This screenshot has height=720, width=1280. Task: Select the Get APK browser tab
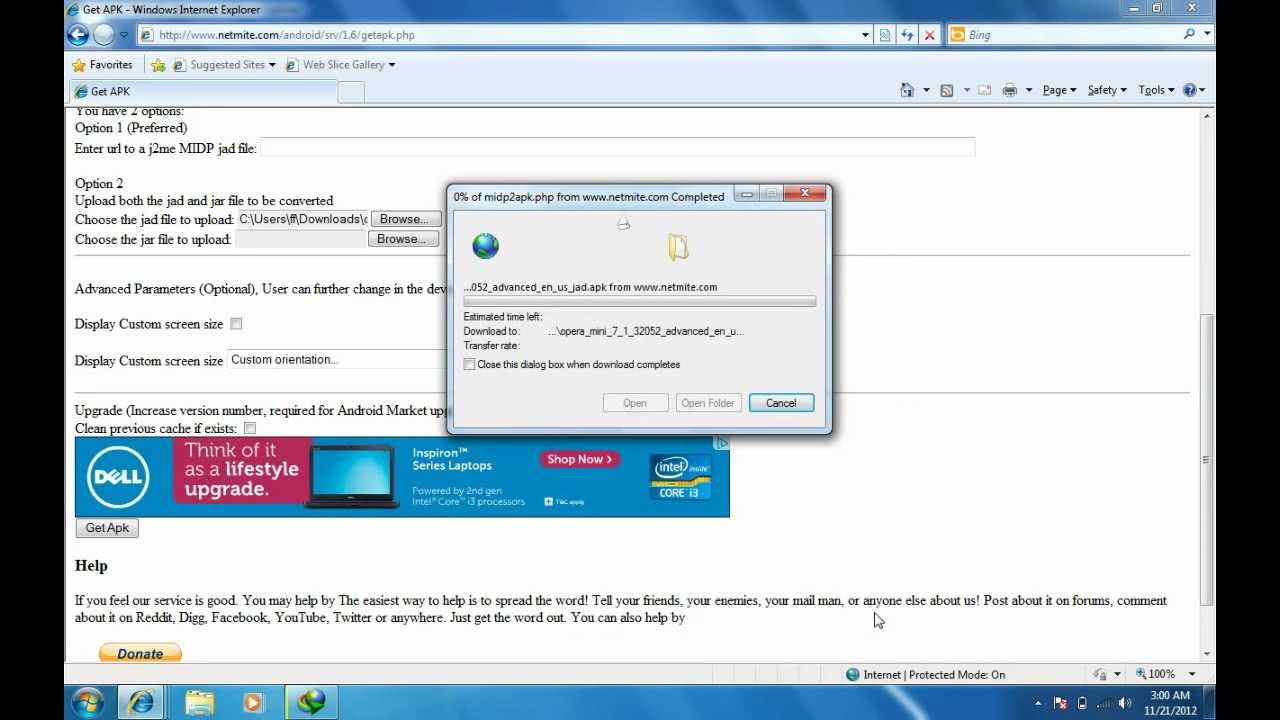tap(203, 91)
